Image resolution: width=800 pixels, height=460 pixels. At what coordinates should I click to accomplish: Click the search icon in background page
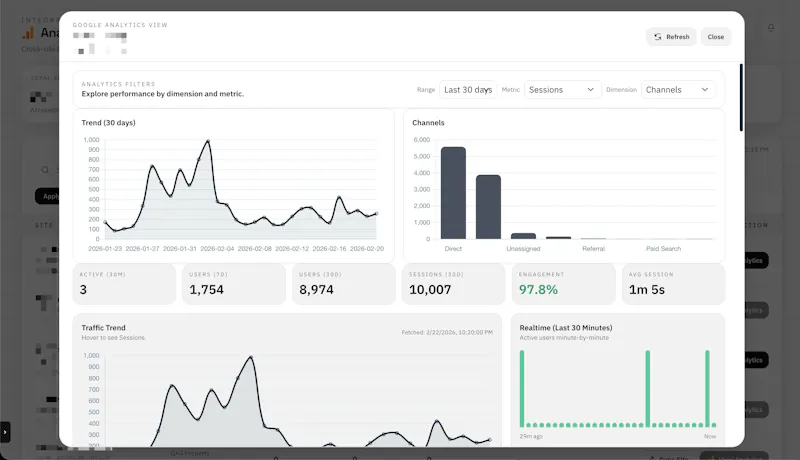tap(45, 170)
